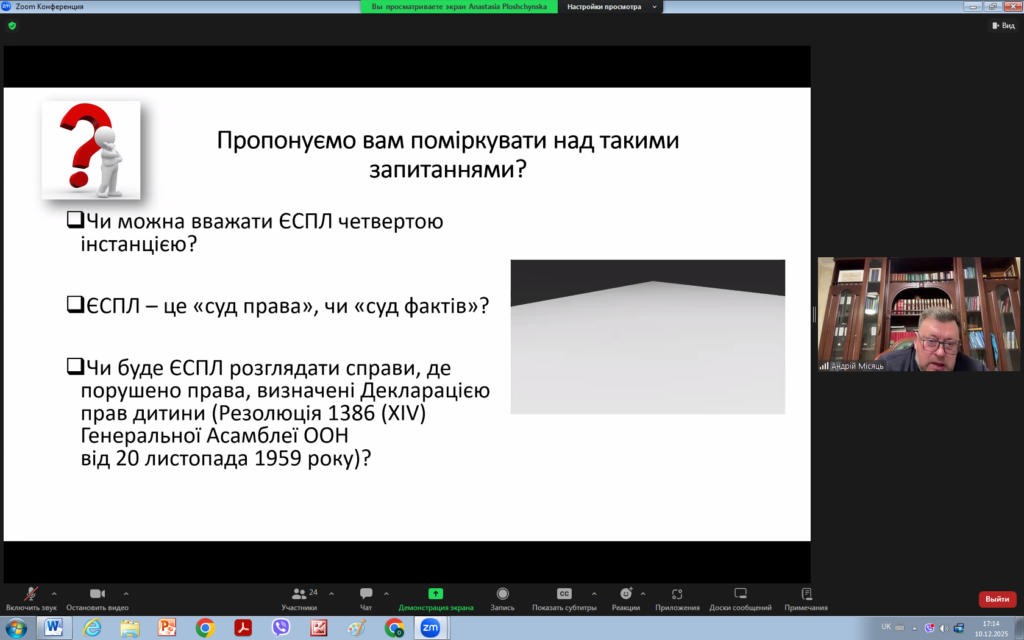Click Демонстрация экрана share screen icon
Screen dimensions: 1024x640
[435, 594]
